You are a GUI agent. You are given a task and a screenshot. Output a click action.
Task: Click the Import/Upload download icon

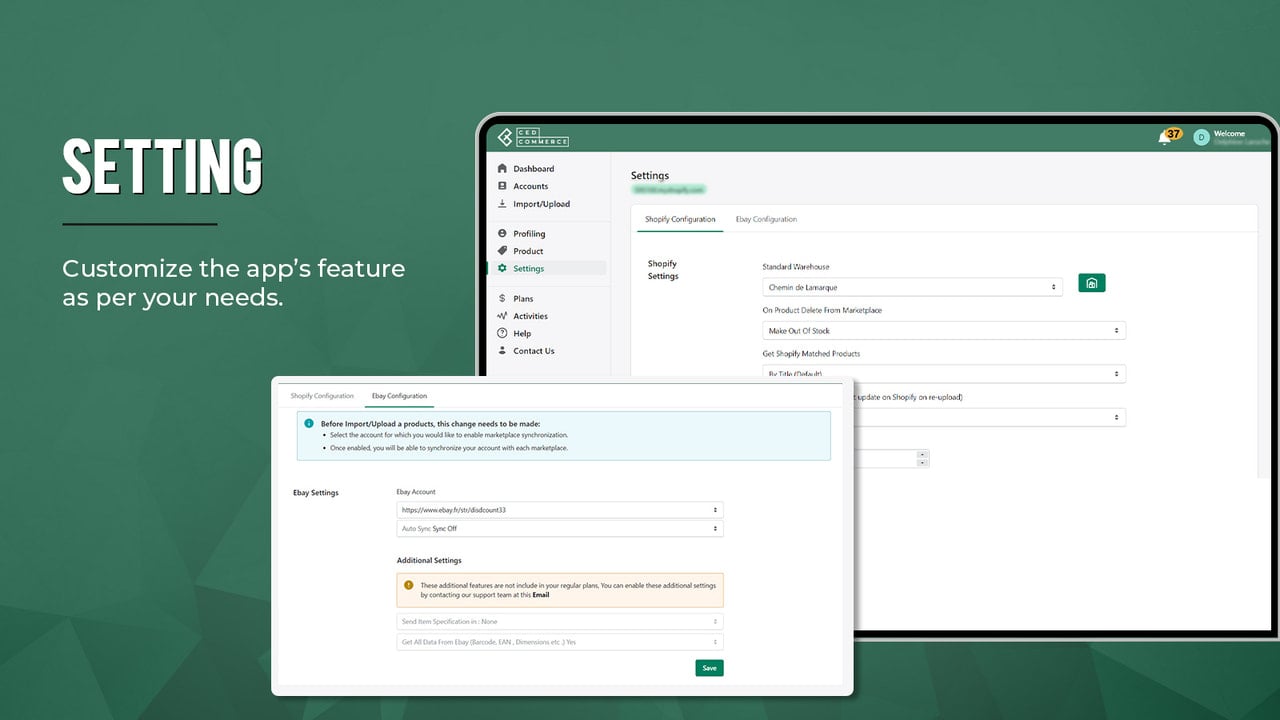pyautogui.click(x=502, y=203)
